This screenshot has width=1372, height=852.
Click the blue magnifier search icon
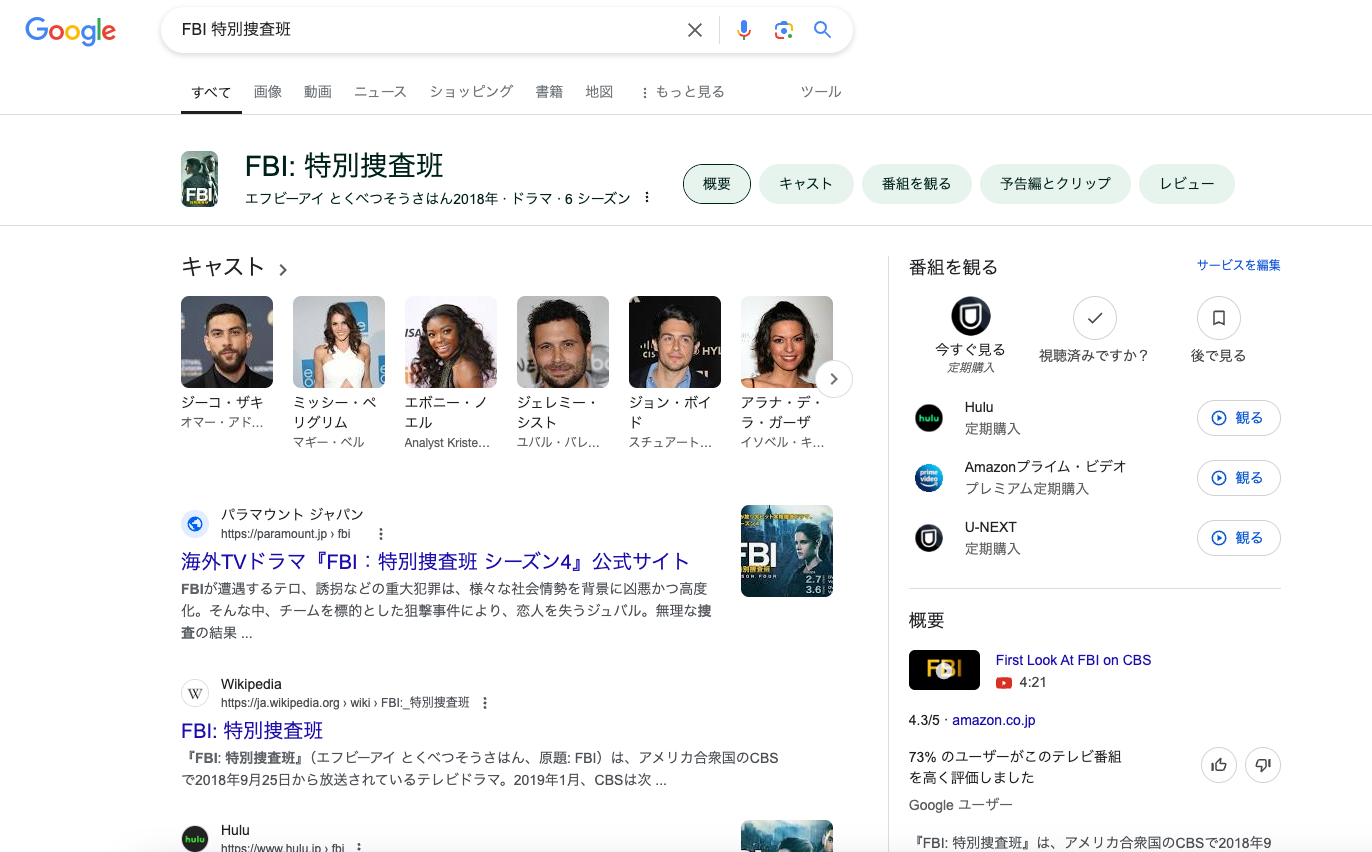[823, 30]
